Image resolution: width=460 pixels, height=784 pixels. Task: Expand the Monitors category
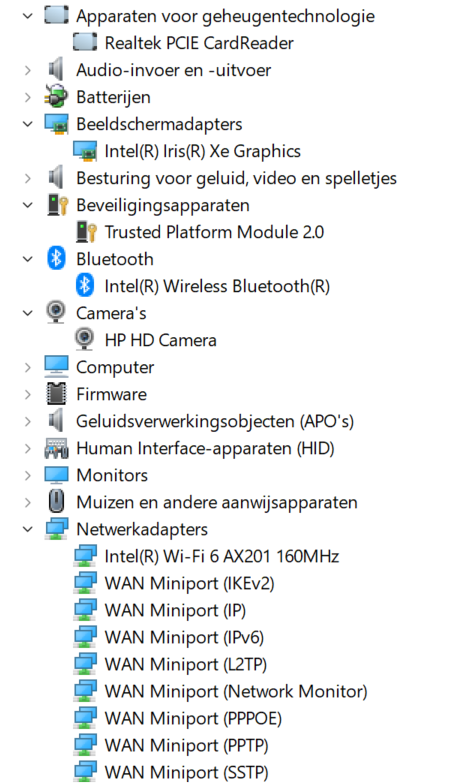28,475
